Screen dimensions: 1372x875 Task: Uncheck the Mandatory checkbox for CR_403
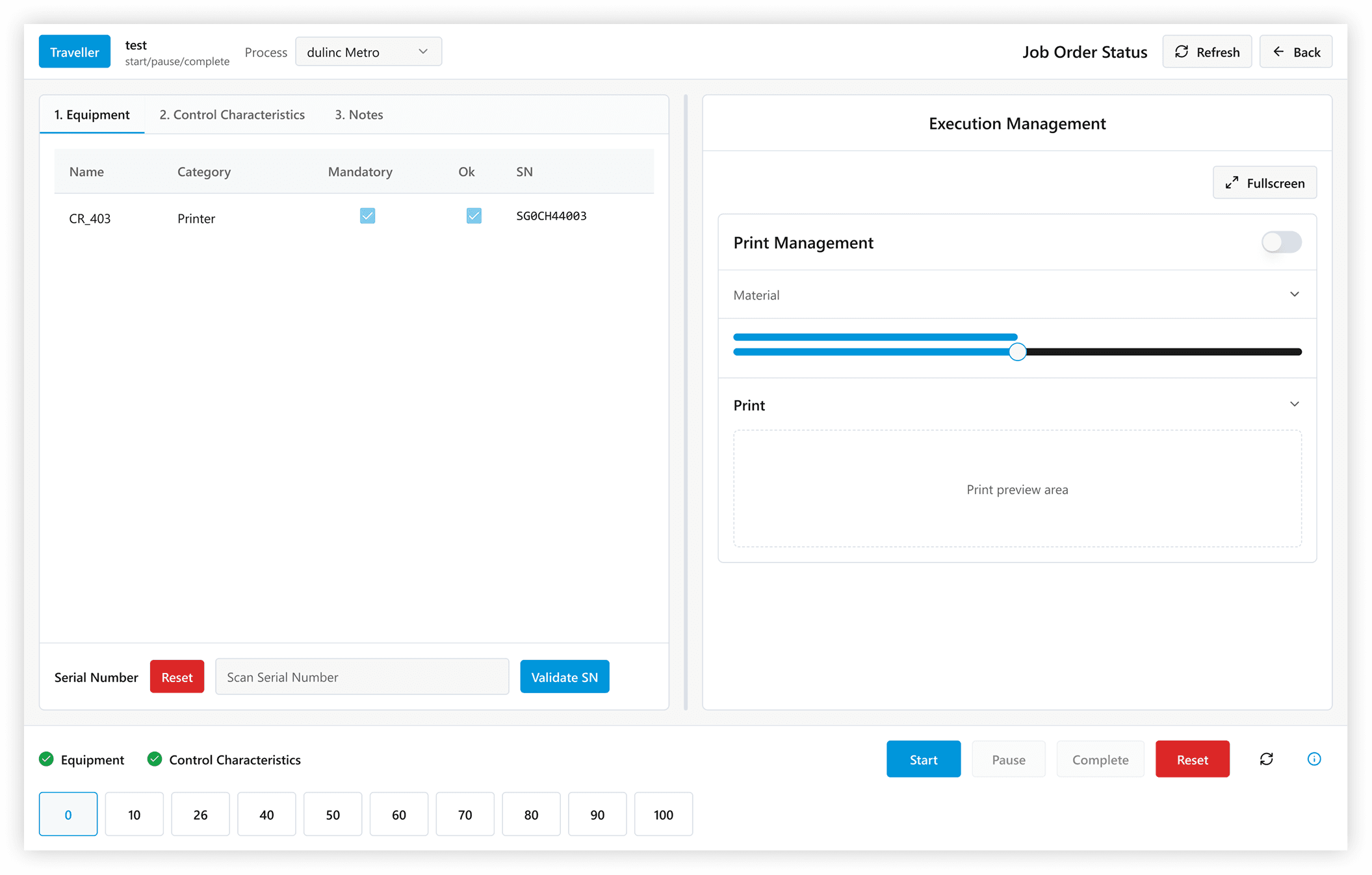pyautogui.click(x=367, y=216)
